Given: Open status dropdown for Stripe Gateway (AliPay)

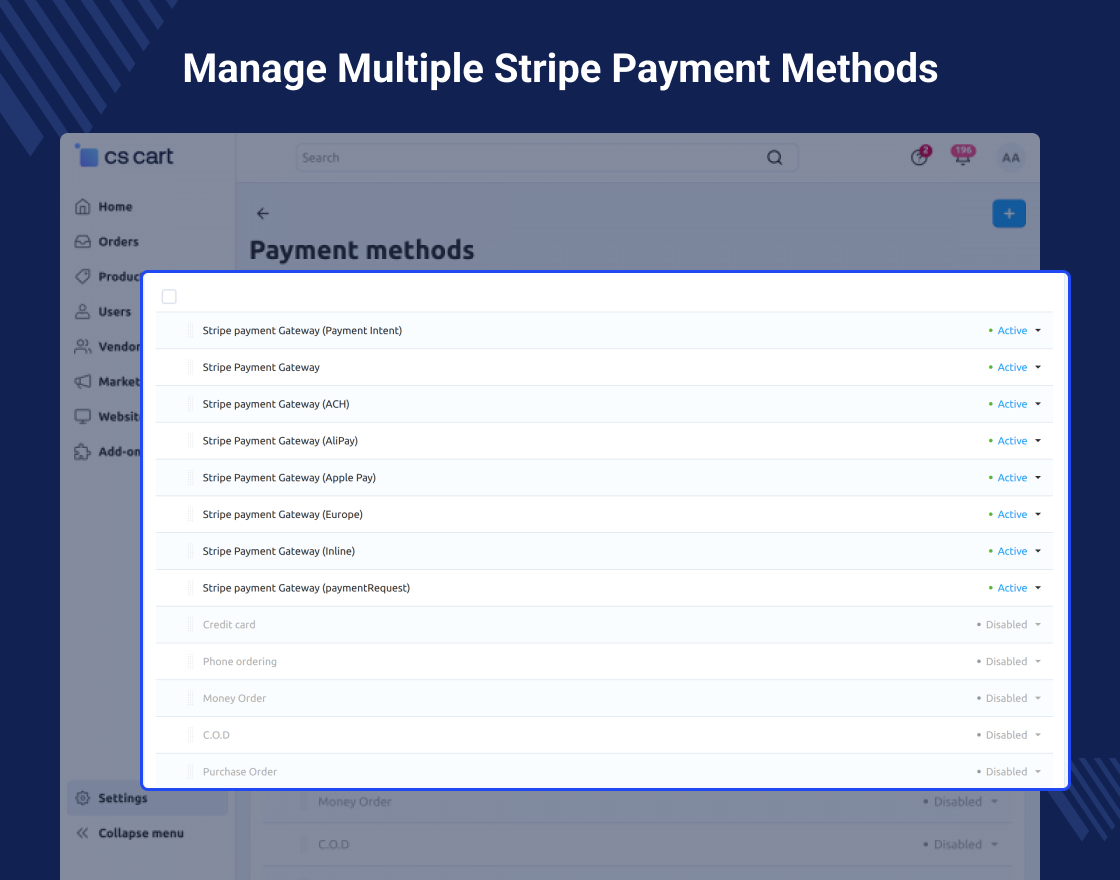Looking at the screenshot, I should tap(1014, 441).
